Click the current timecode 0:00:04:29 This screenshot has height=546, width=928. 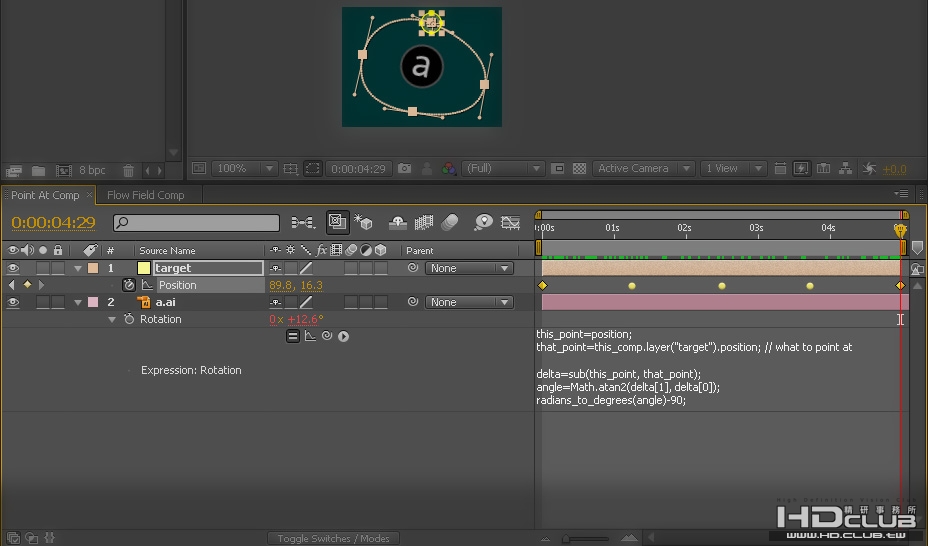53,222
